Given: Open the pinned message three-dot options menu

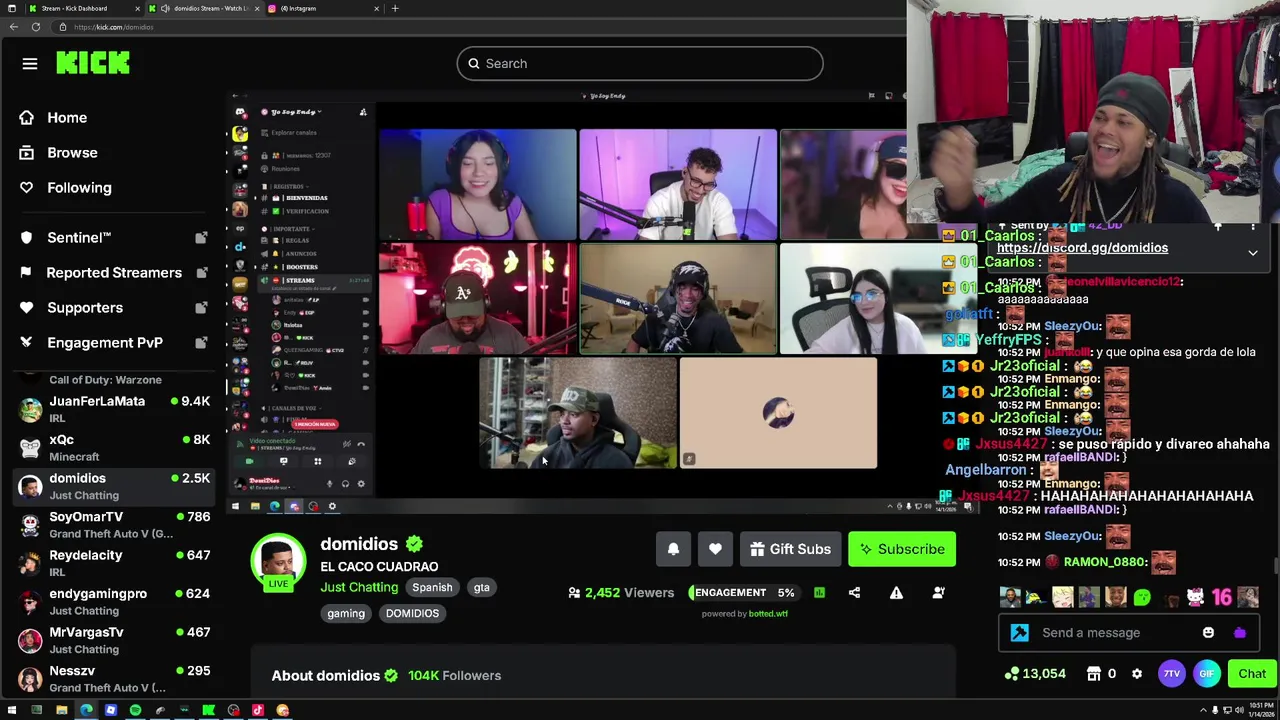Looking at the screenshot, I should [x=1253, y=227].
